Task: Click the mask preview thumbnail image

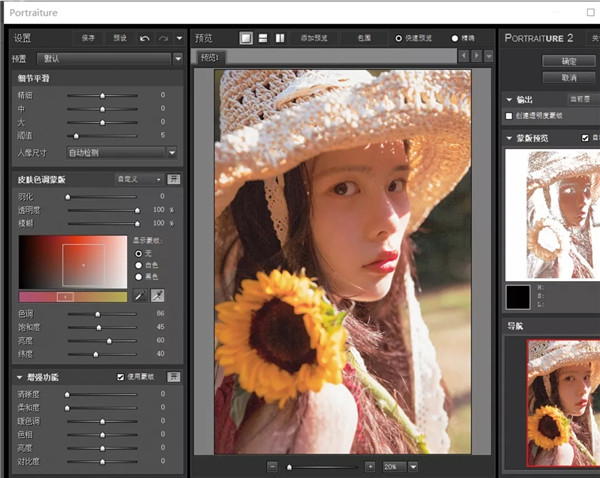Action: (x=553, y=215)
